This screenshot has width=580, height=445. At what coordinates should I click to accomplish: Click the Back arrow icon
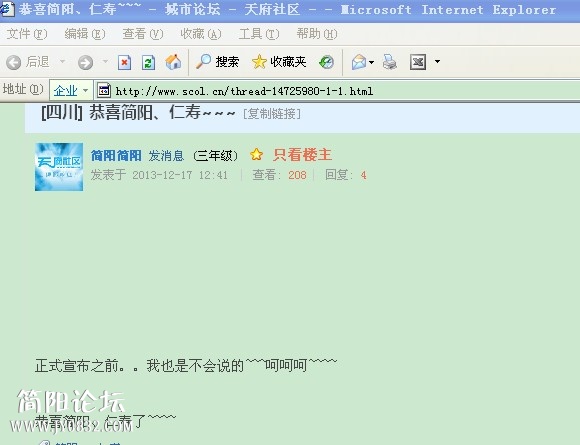pos(14,62)
